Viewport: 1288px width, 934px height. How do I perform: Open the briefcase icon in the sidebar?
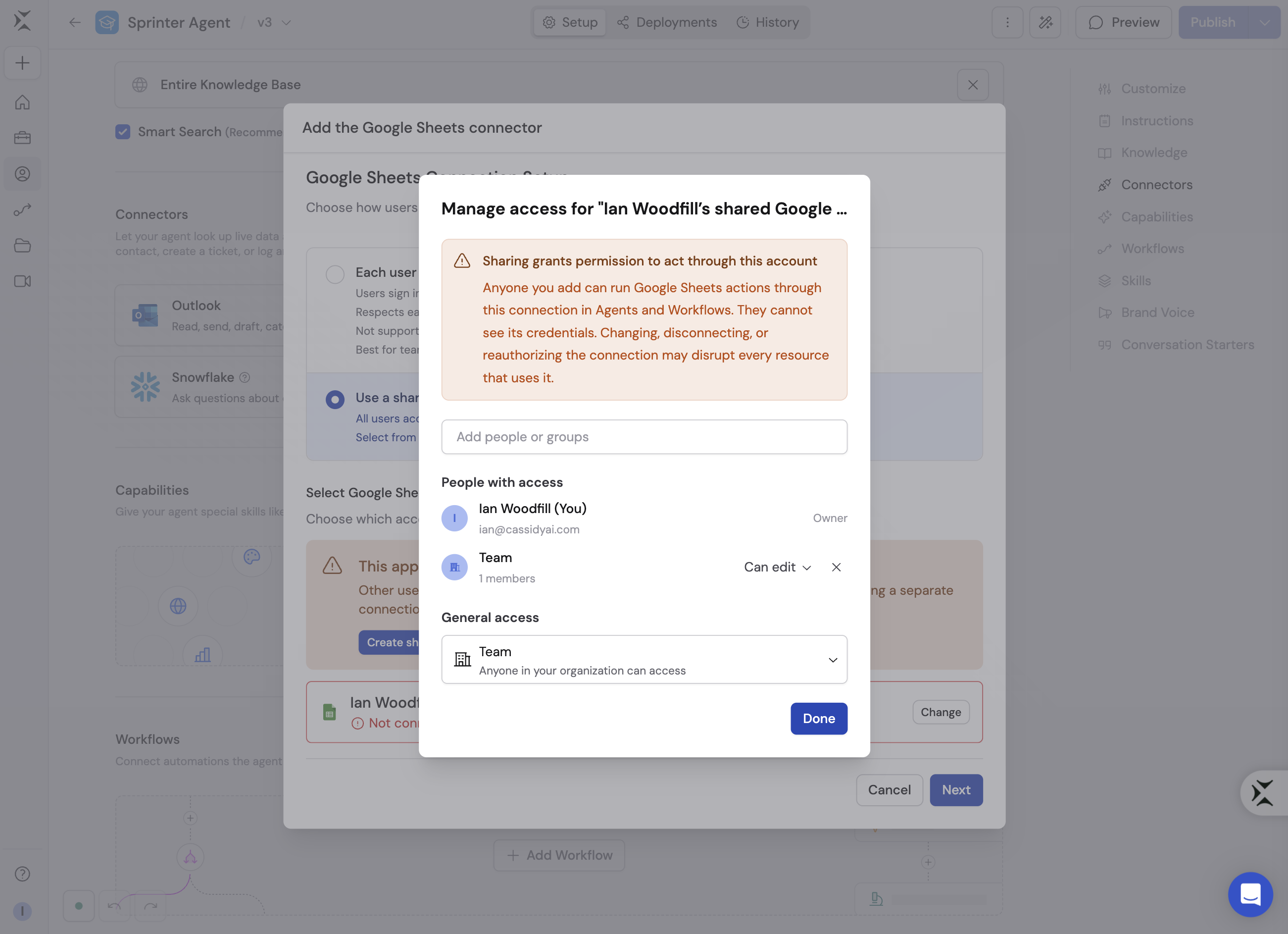click(22, 138)
